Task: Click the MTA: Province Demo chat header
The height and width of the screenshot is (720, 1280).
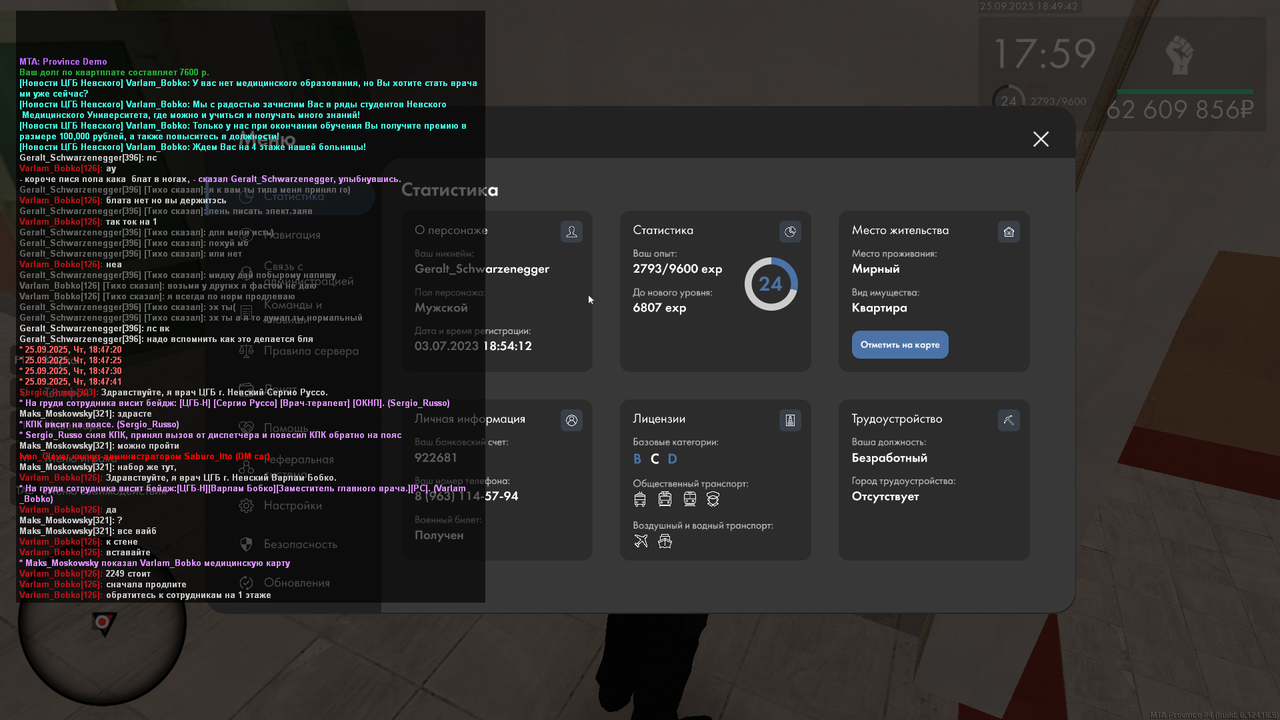Action: tap(63, 62)
